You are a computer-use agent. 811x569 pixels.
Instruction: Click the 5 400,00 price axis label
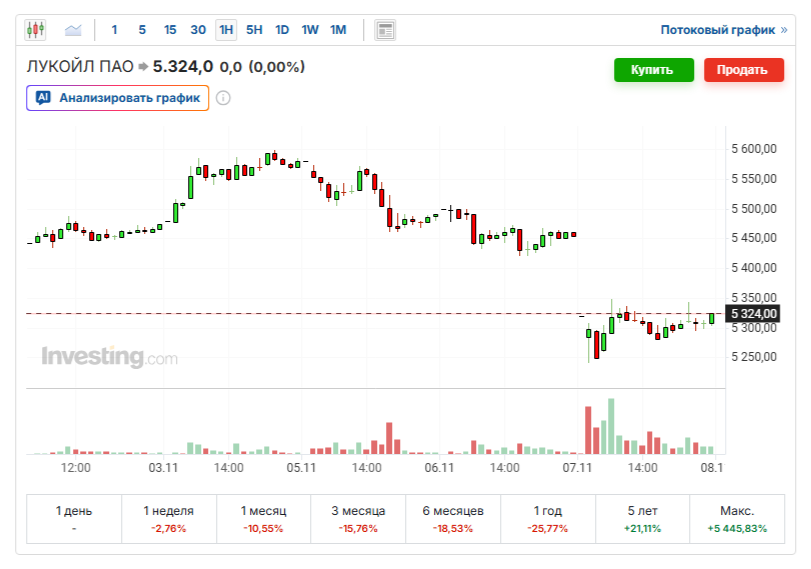click(x=754, y=268)
